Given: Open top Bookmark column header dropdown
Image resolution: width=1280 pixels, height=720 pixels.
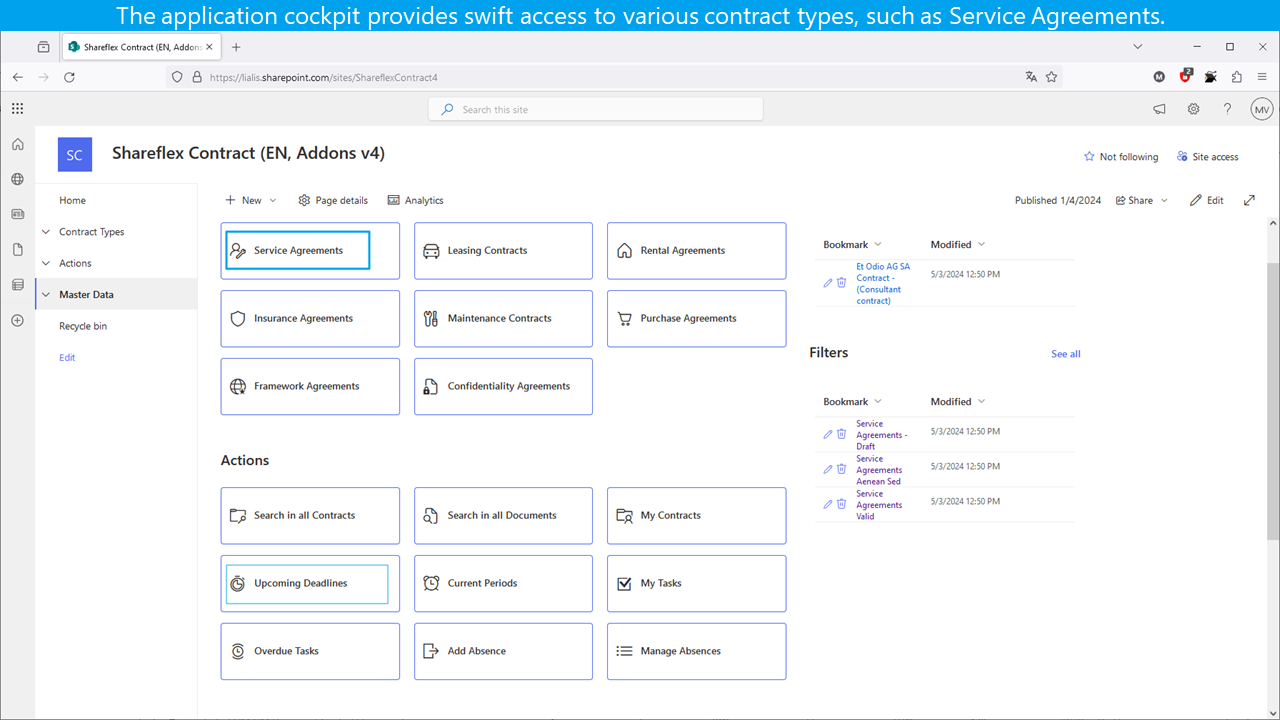Looking at the screenshot, I should (x=853, y=244).
